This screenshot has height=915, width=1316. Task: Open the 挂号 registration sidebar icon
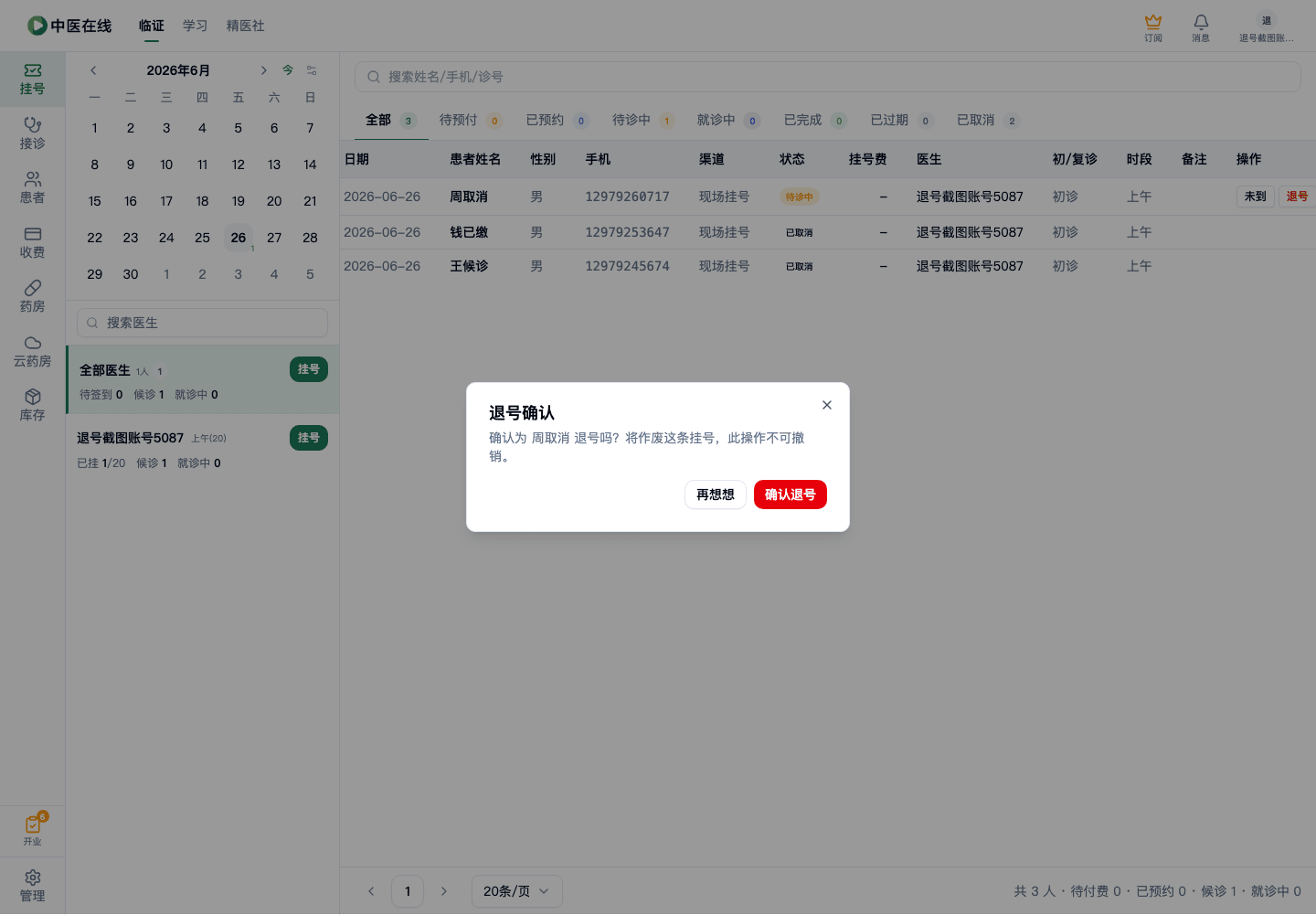tap(32, 79)
